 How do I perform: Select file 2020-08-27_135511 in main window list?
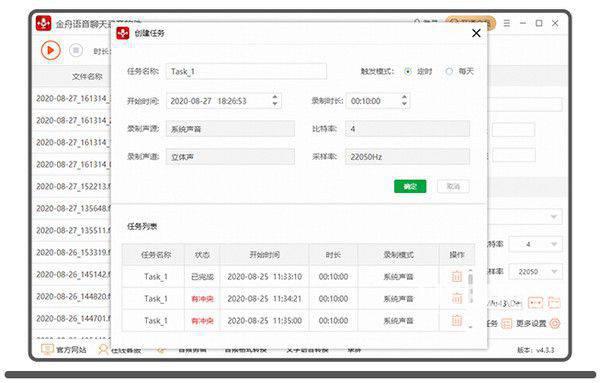[73, 230]
